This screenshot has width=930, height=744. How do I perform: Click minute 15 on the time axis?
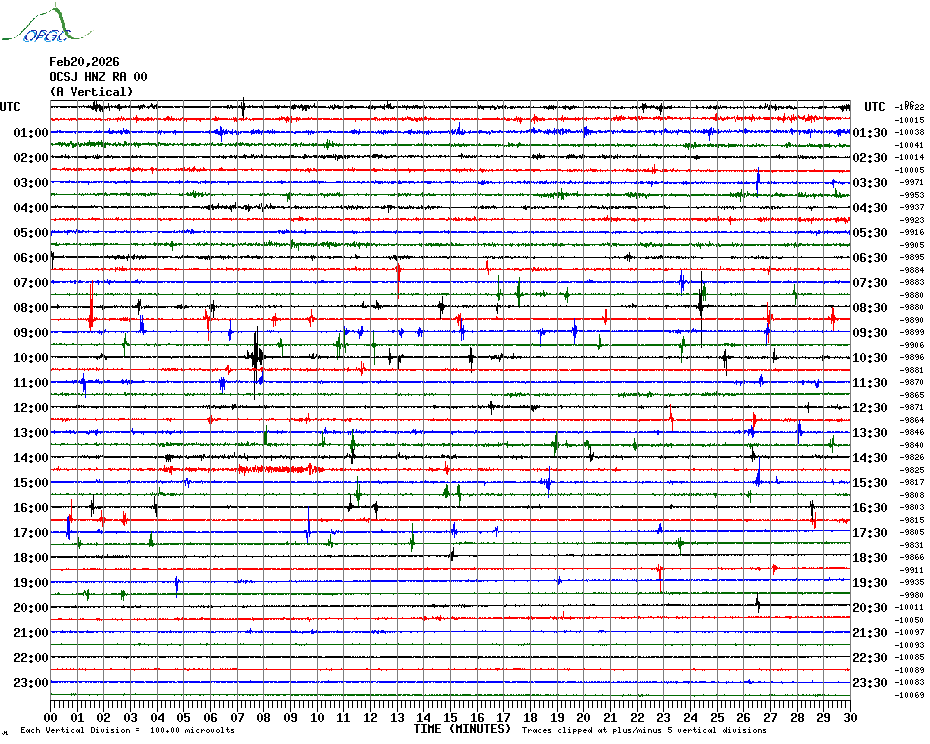[450, 717]
